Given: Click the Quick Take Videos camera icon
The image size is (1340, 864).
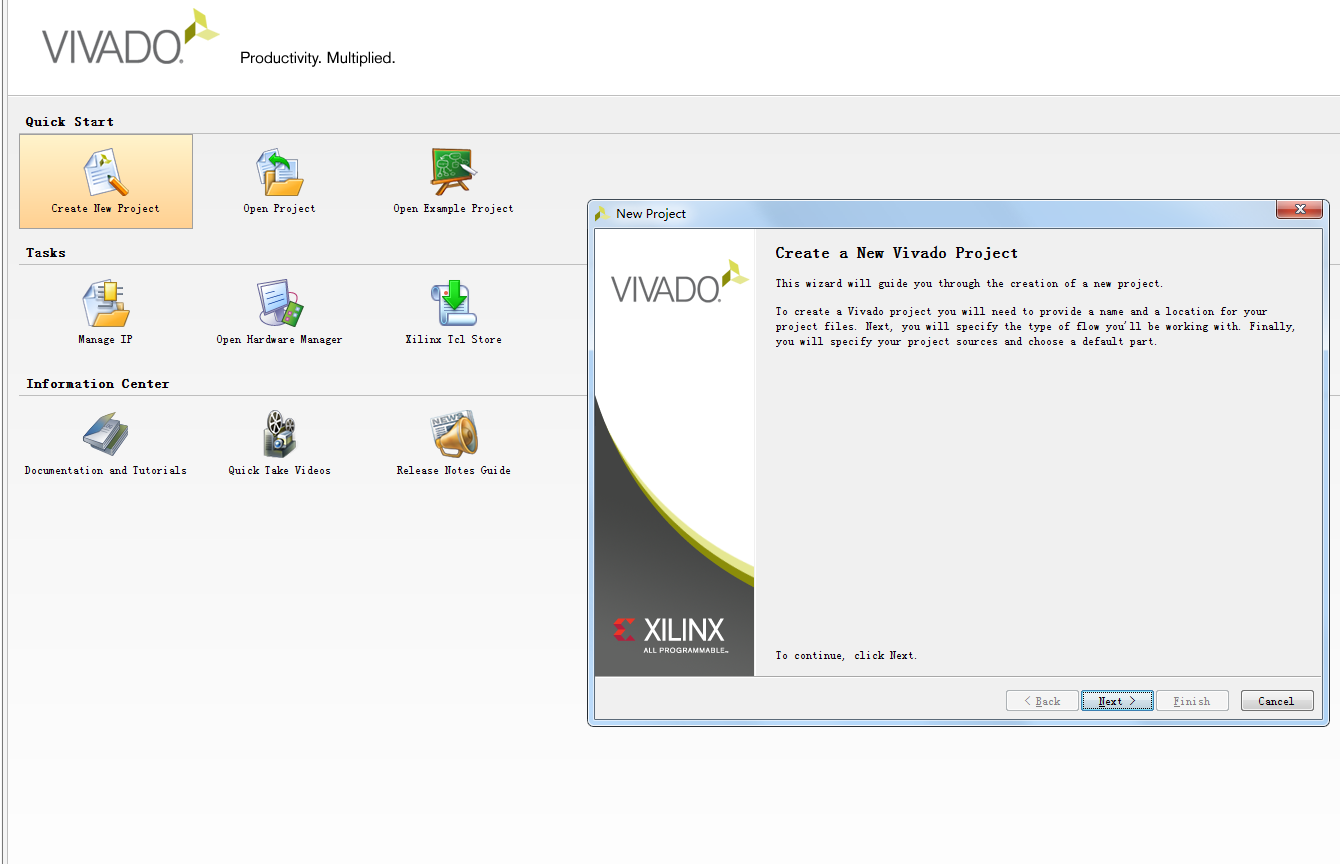Looking at the screenshot, I should (279, 434).
